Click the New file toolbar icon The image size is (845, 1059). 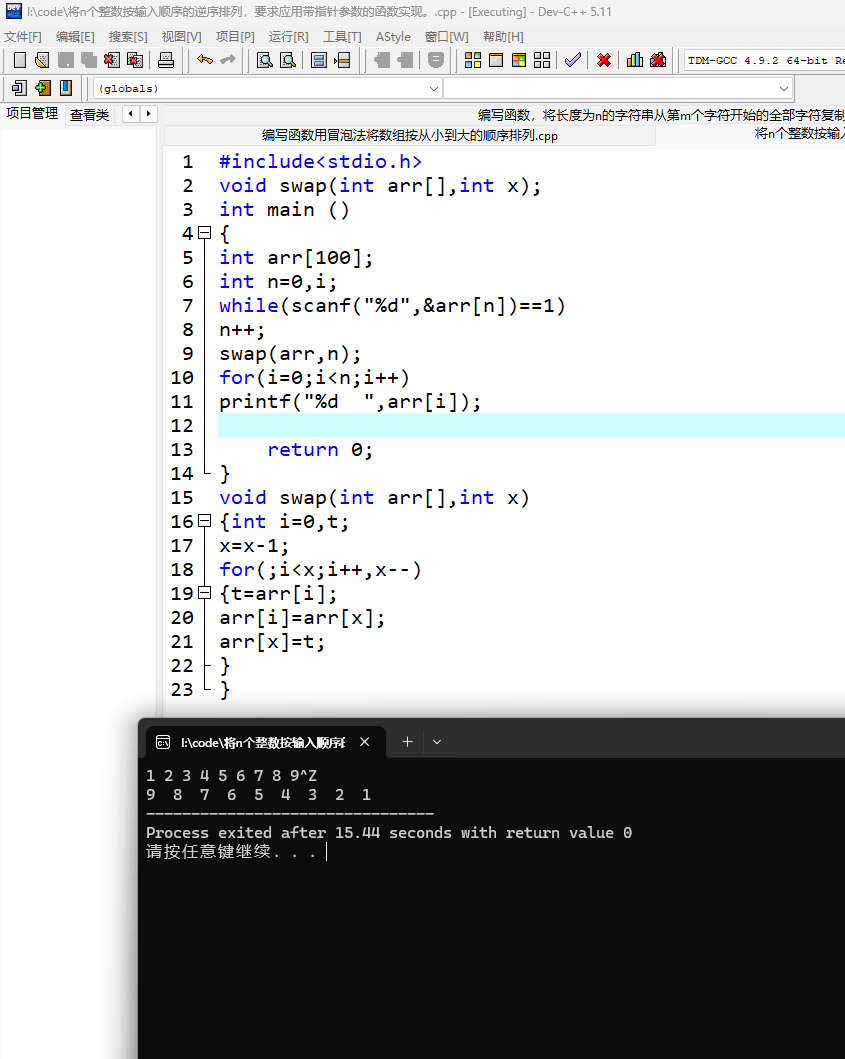pyautogui.click(x=20, y=60)
